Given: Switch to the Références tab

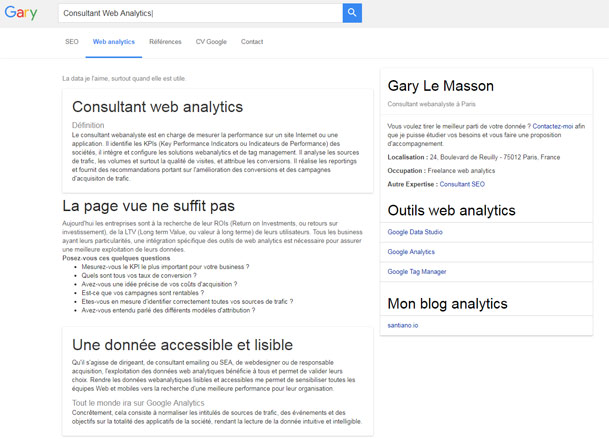Looking at the screenshot, I should (x=165, y=42).
